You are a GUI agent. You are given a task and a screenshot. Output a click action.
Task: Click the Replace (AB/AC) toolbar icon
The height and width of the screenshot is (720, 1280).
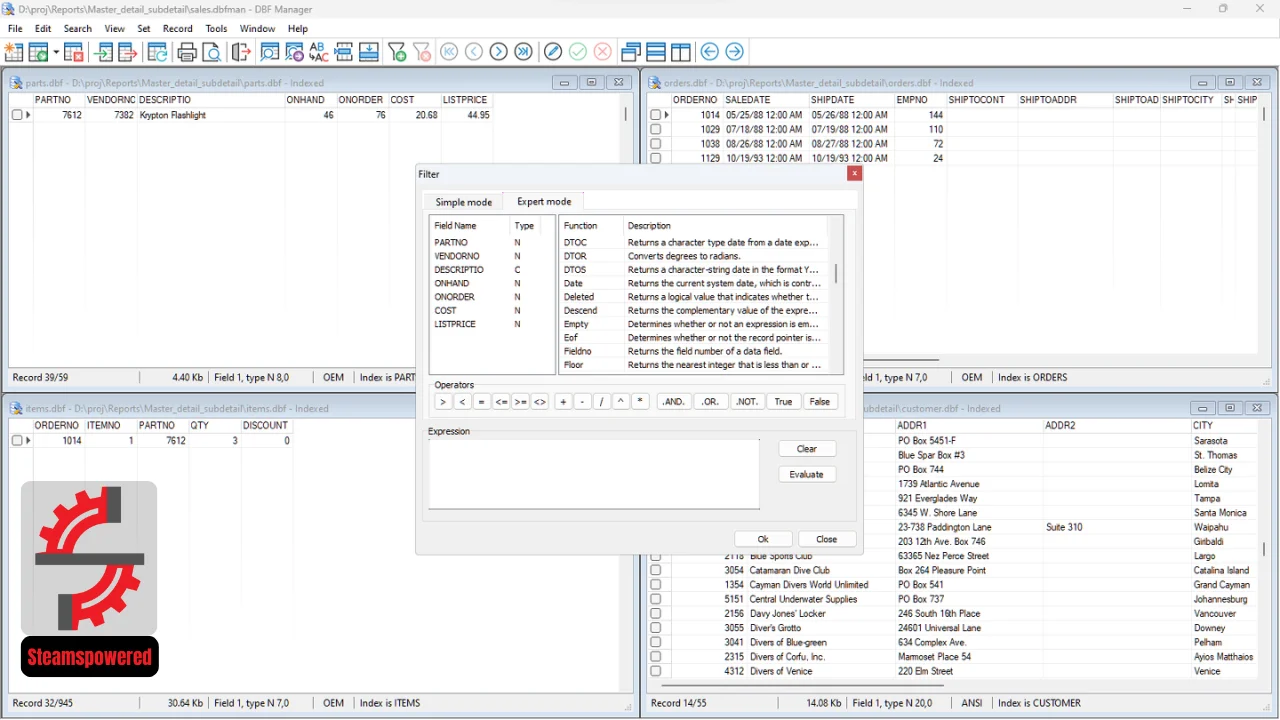pyautogui.click(x=318, y=52)
